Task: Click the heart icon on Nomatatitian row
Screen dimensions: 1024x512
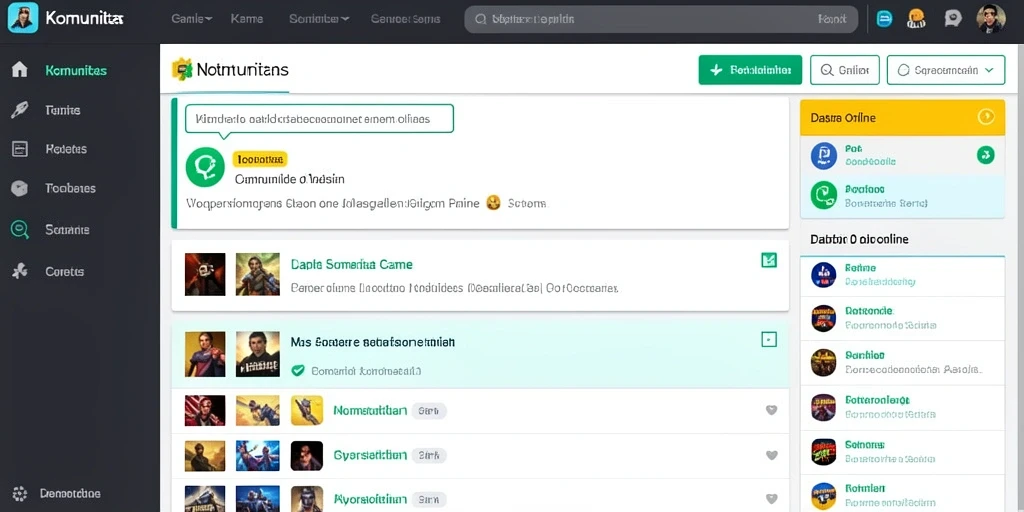Action: coord(771,410)
